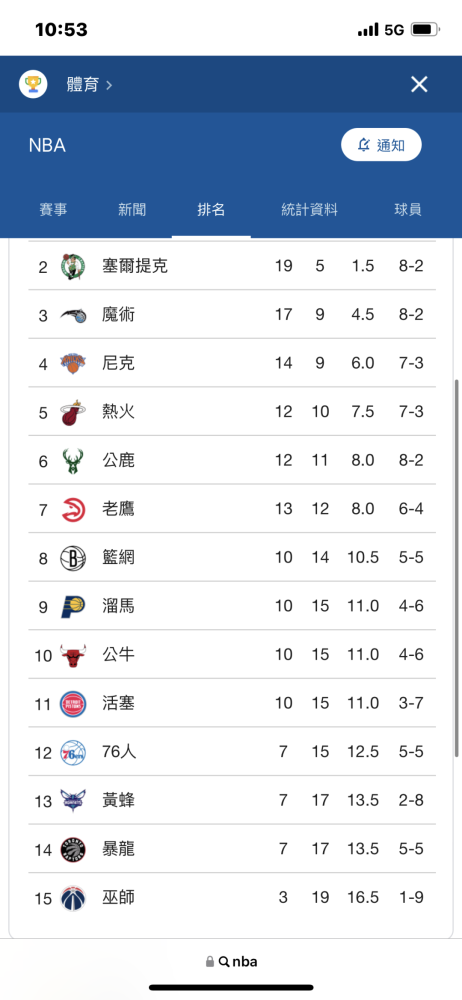Tap the Celtics team logo
462x1000 pixels.
pos(73,267)
